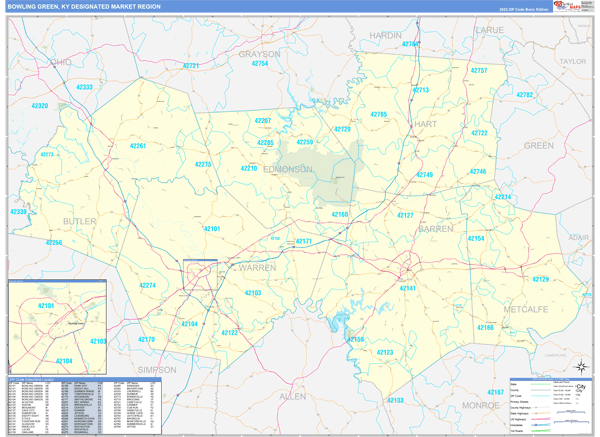600x437 pixels.
Task: Select the HART county label
Action: pyautogui.click(x=425, y=124)
